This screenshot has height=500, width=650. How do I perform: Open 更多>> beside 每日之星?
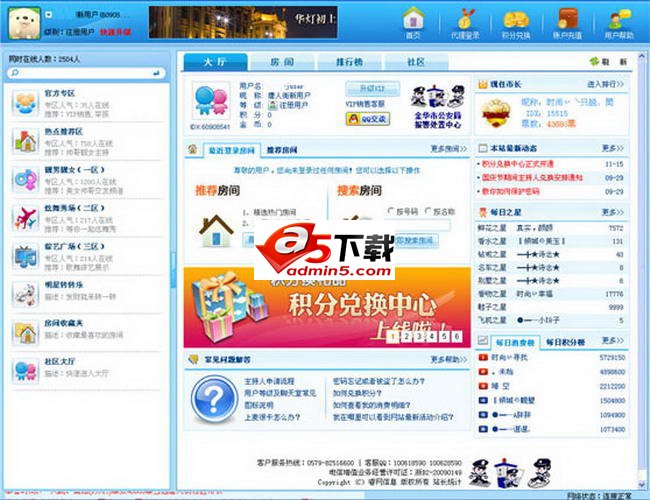(613, 212)
